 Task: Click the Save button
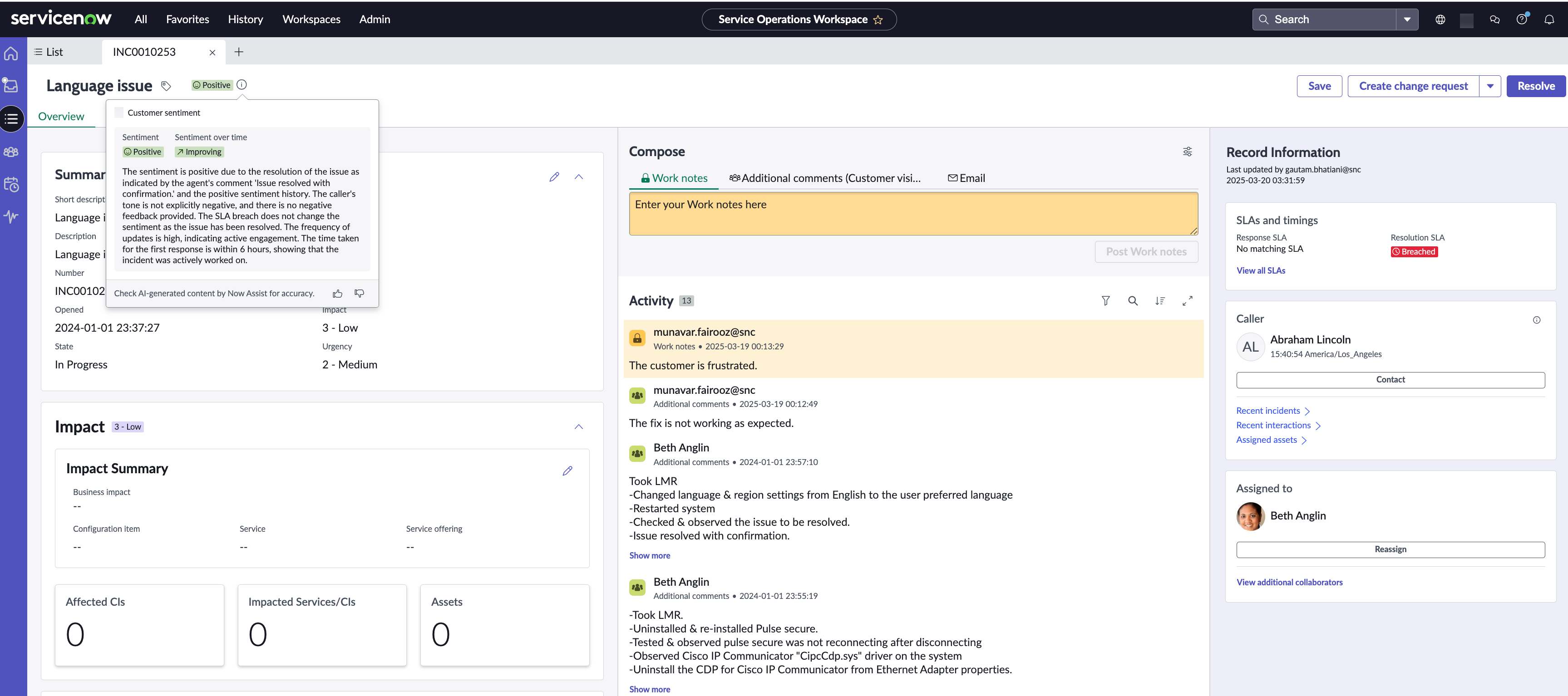click(1319, 86)
